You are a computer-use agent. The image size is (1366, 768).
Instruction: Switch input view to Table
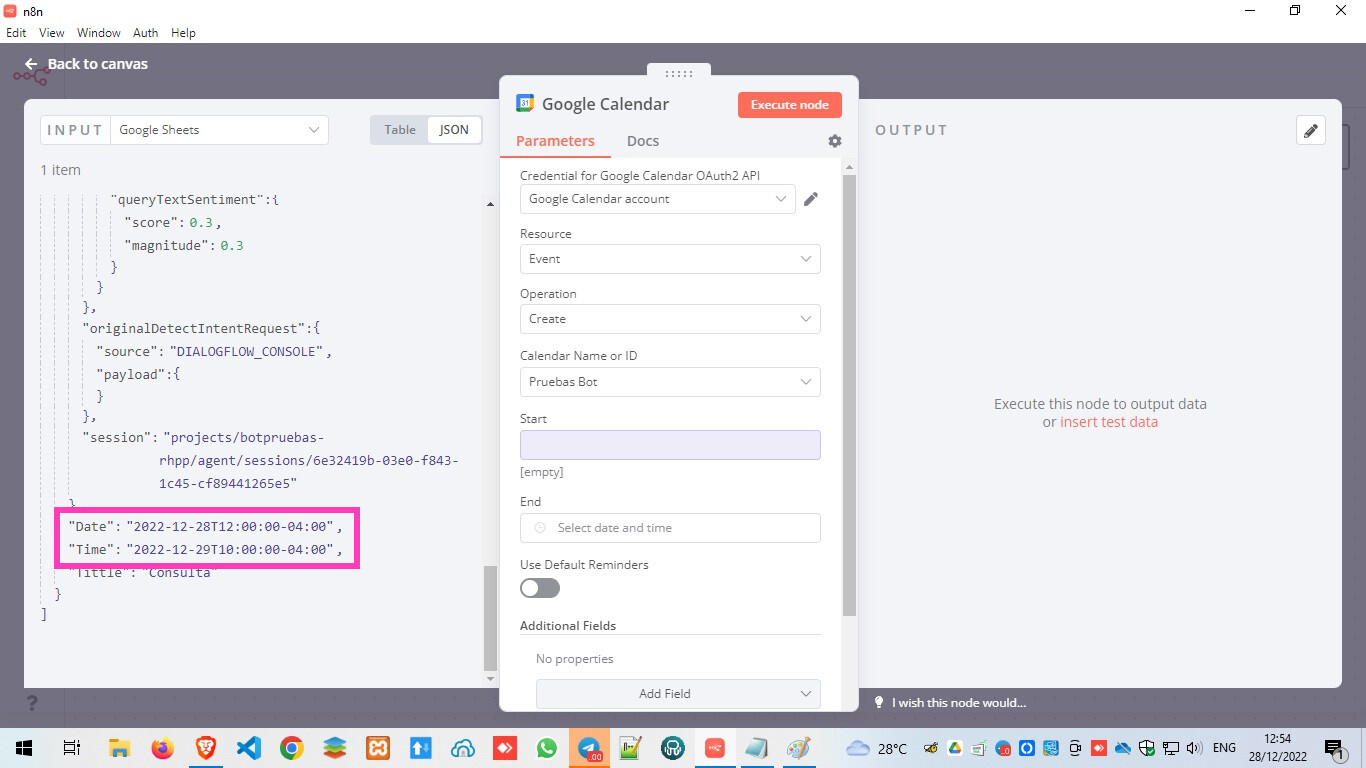(x=400, y=130)
